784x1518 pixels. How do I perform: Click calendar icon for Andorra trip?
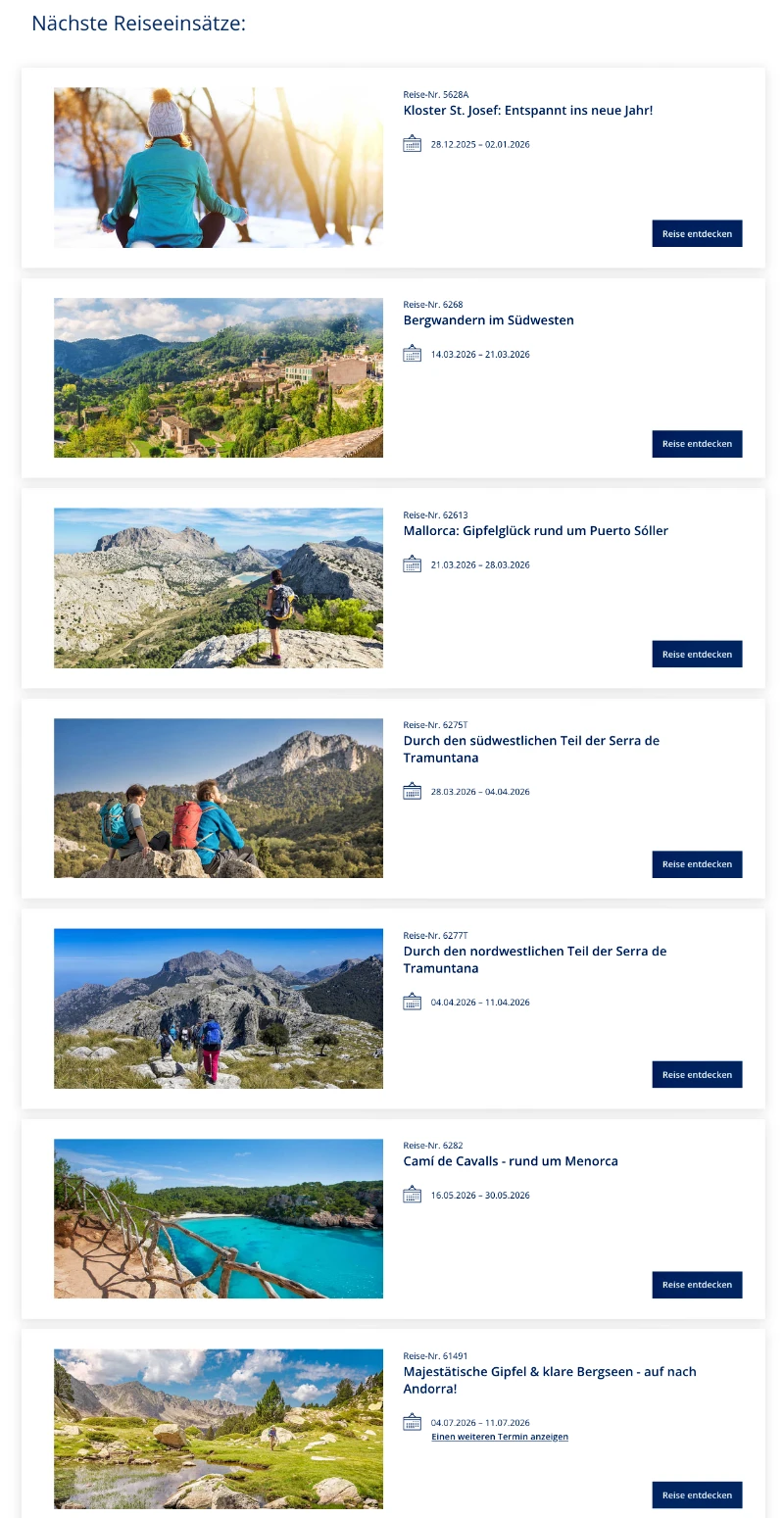(x=412, y=1422)
